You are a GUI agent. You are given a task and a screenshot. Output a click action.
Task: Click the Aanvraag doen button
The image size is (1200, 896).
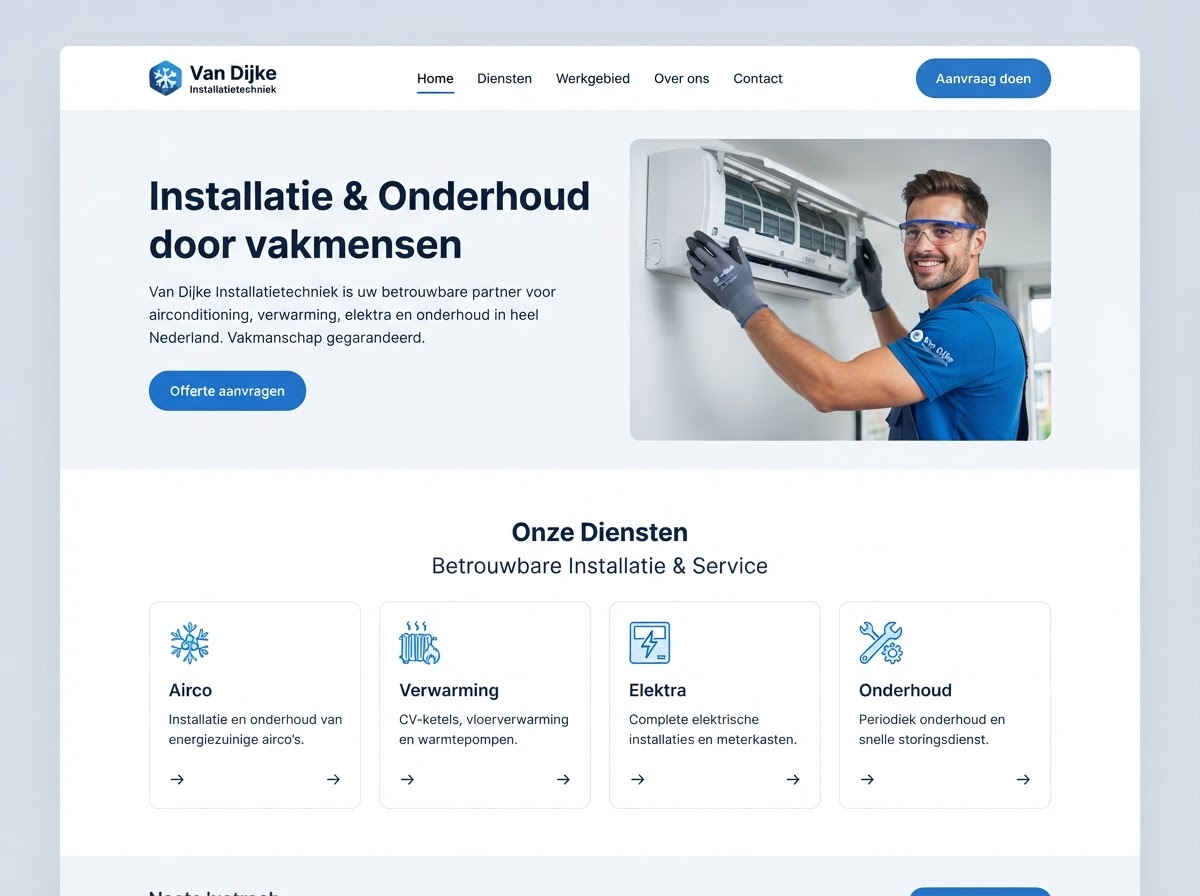coord(983,78)
